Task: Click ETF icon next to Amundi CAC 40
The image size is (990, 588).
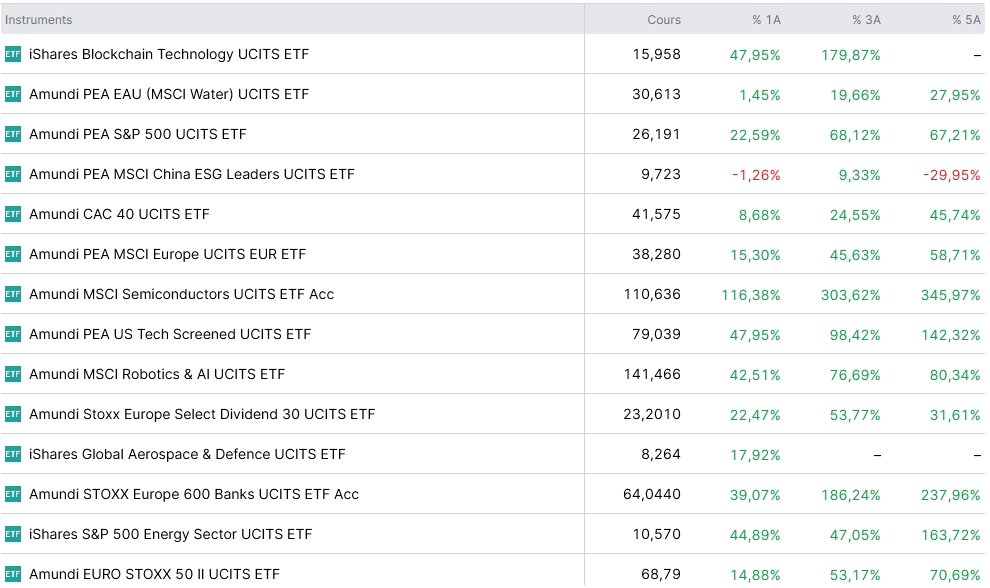Action: tap(13, 214)
